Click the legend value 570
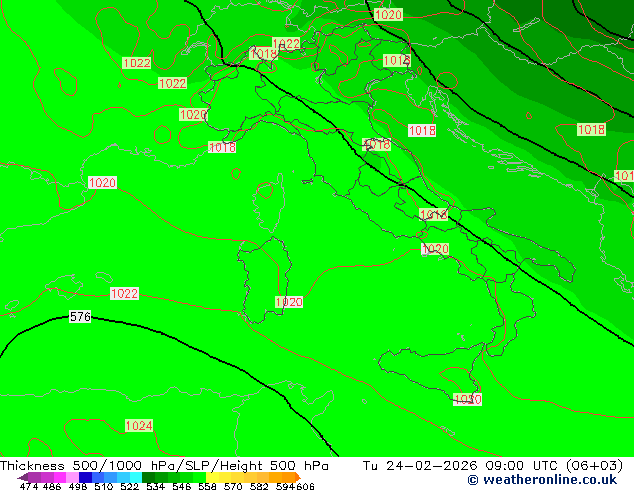 point(233,486)
